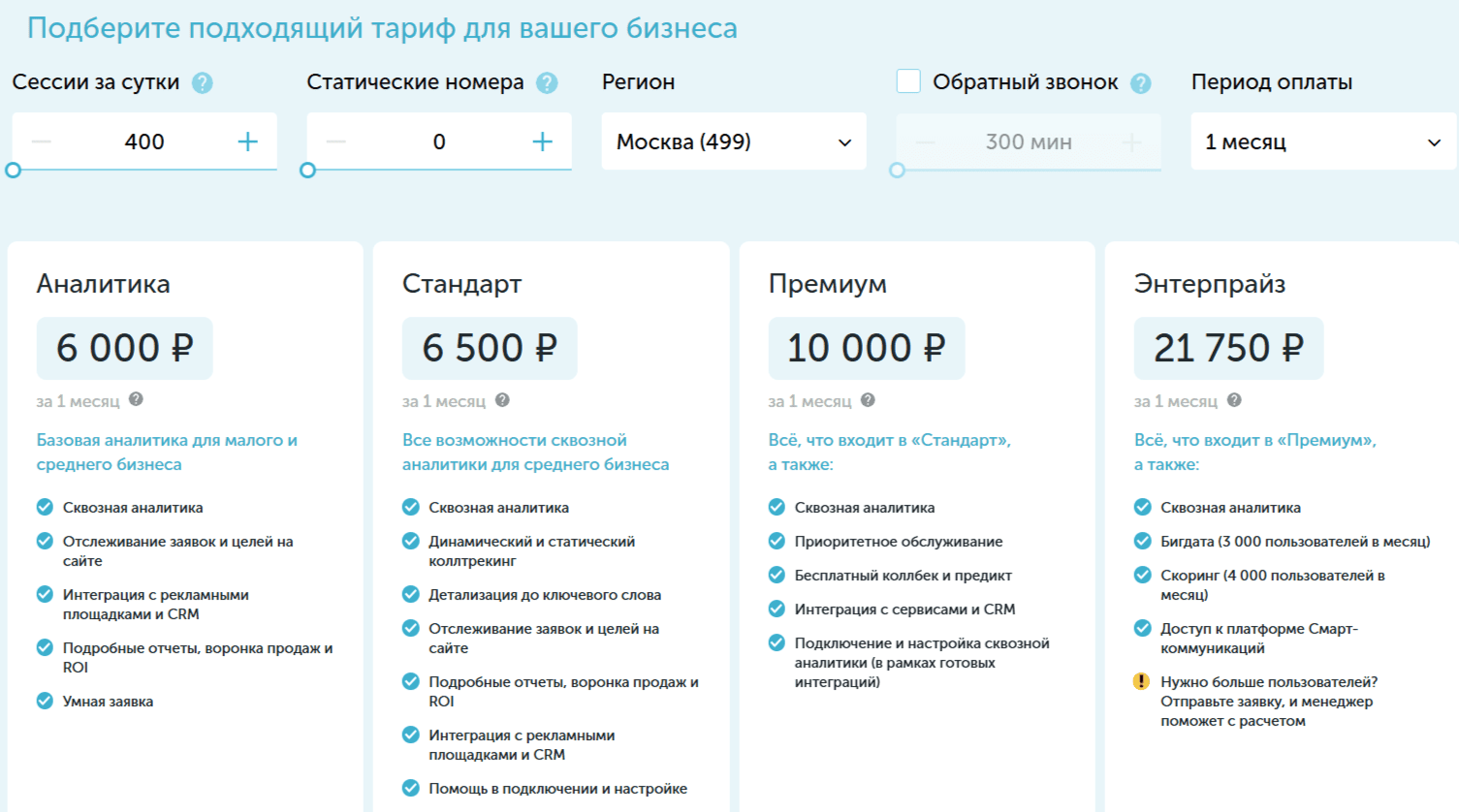
Task: Select the 6 000 ₽ Аналитика price
Action: (x=124, y=348)
